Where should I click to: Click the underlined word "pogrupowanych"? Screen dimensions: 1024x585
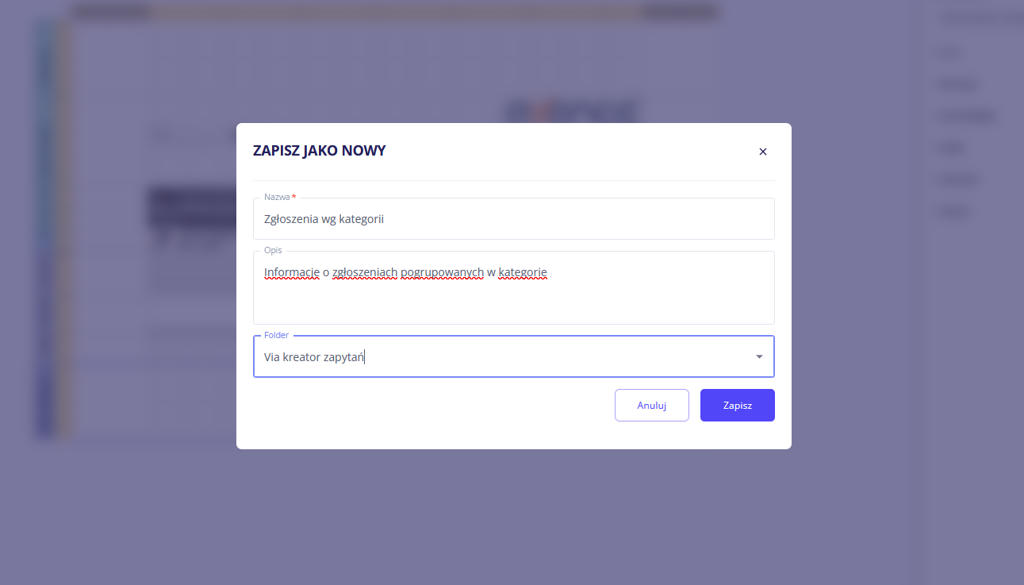[x=442, y=272]
